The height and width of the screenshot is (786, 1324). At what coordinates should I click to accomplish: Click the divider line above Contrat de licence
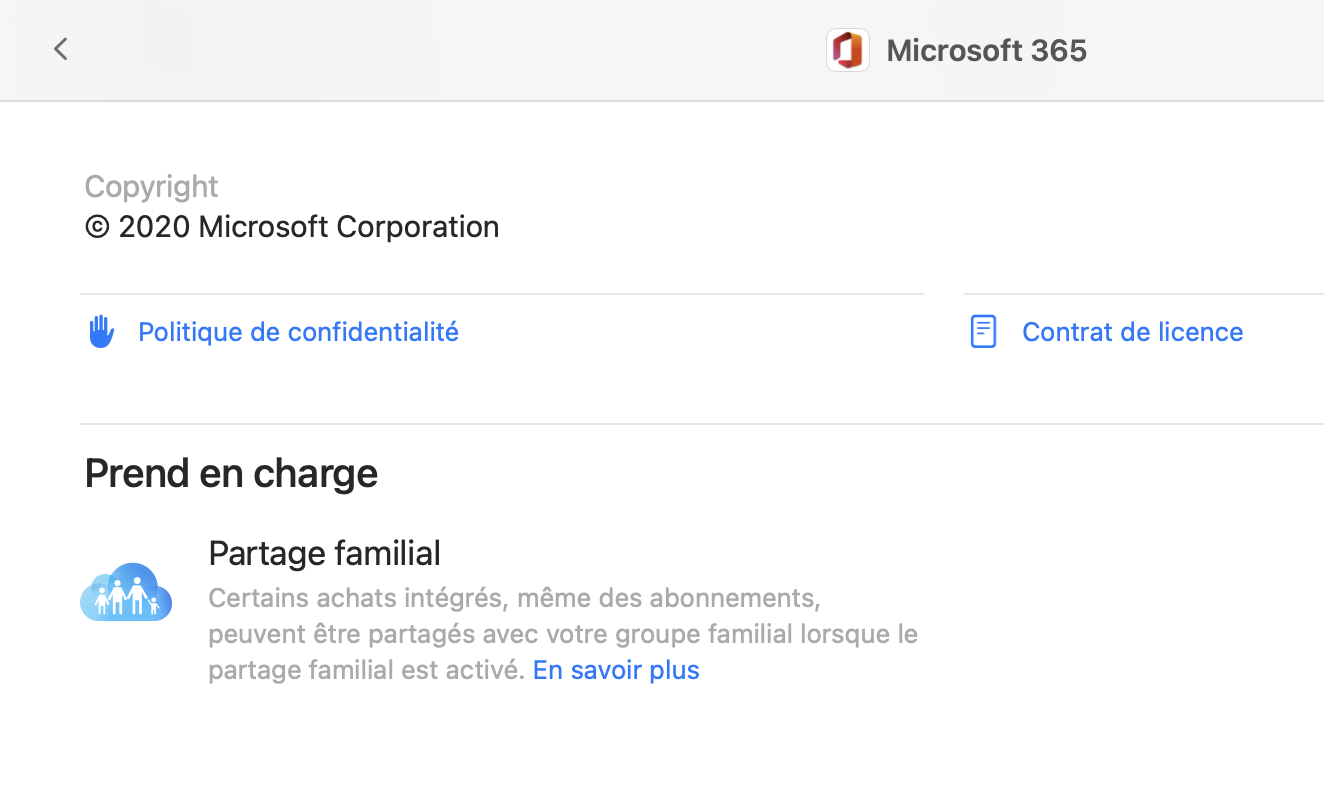[1140, 294]
